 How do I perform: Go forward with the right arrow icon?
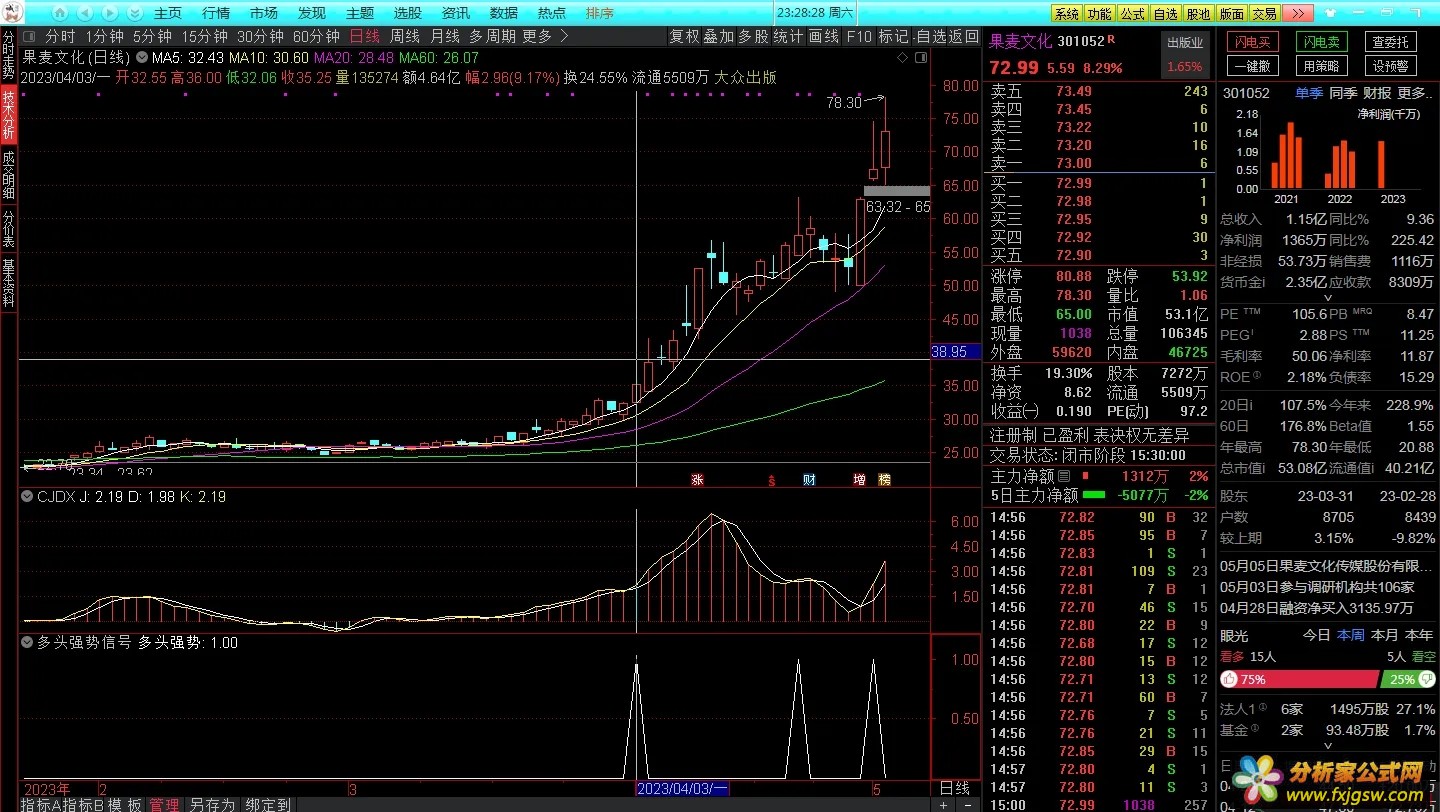[110, 13]
